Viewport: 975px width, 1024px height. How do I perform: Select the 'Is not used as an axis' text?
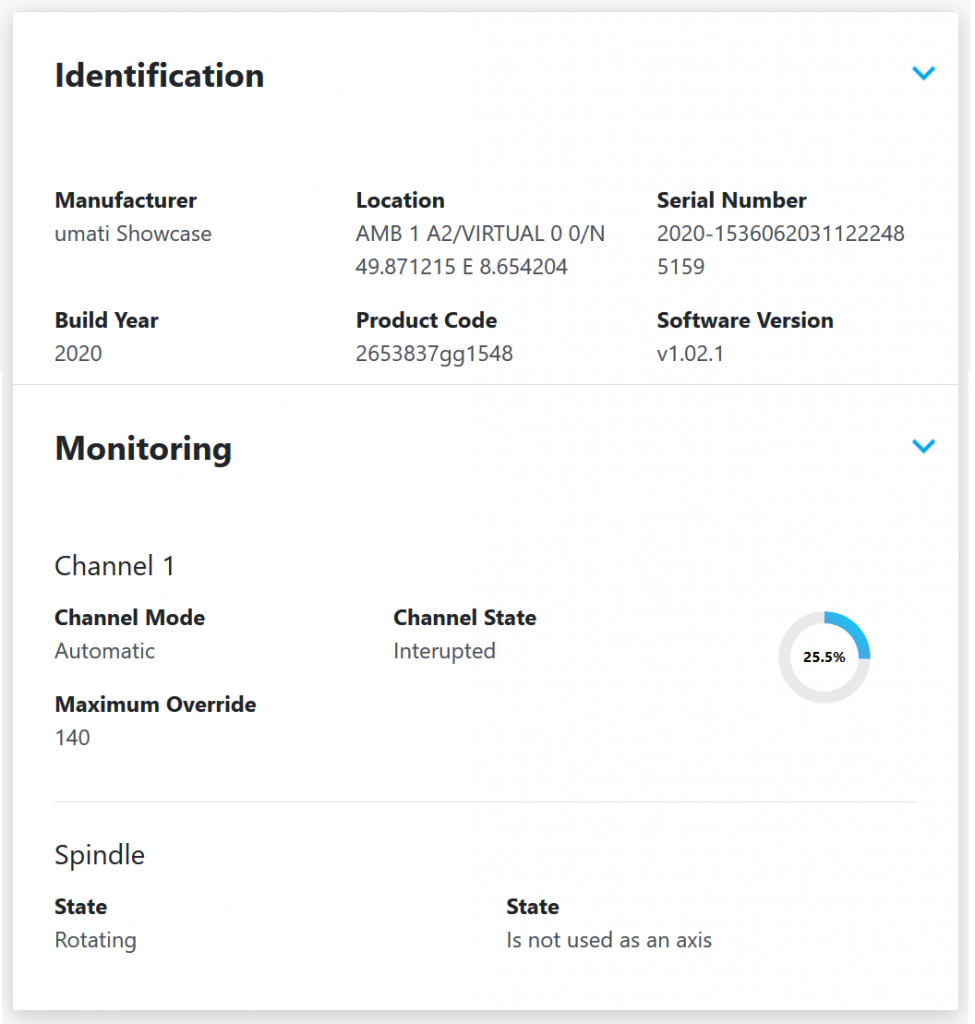(609, 940)
